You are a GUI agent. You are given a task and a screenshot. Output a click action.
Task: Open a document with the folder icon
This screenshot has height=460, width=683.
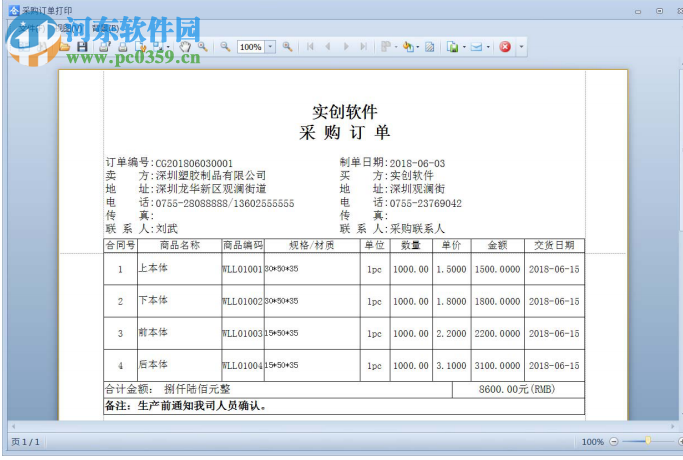65,47
